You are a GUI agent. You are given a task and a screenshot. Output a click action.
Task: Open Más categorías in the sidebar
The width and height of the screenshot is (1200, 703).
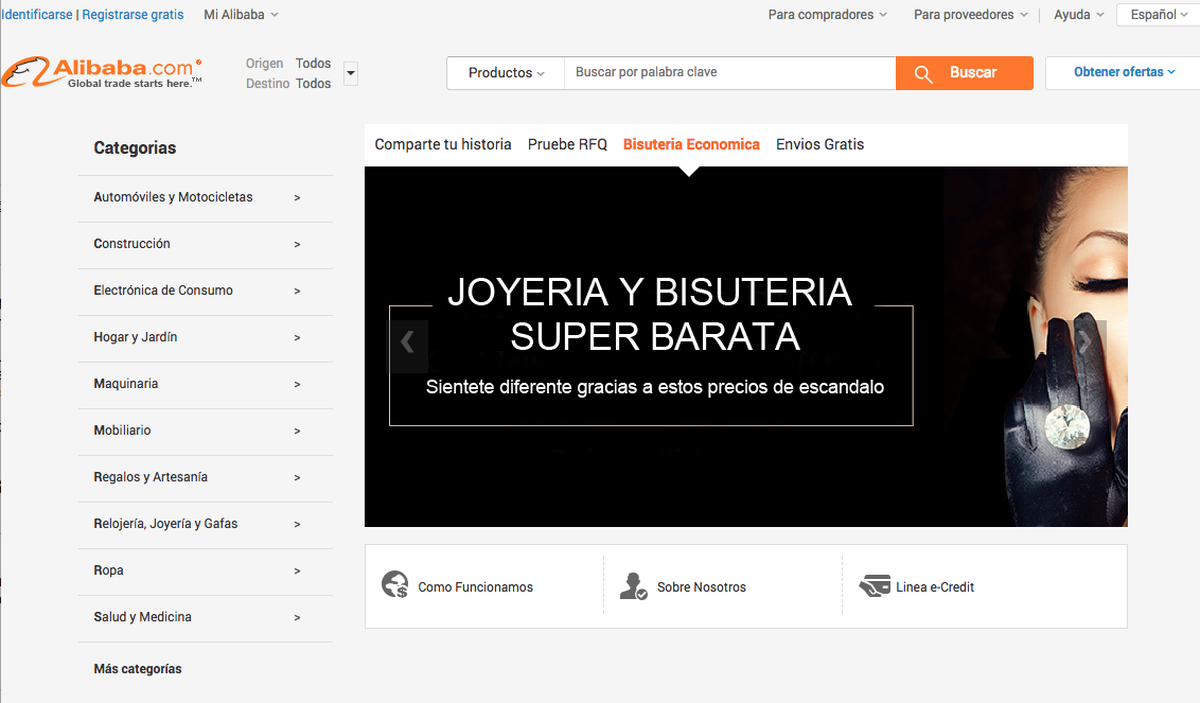[137, 668]
